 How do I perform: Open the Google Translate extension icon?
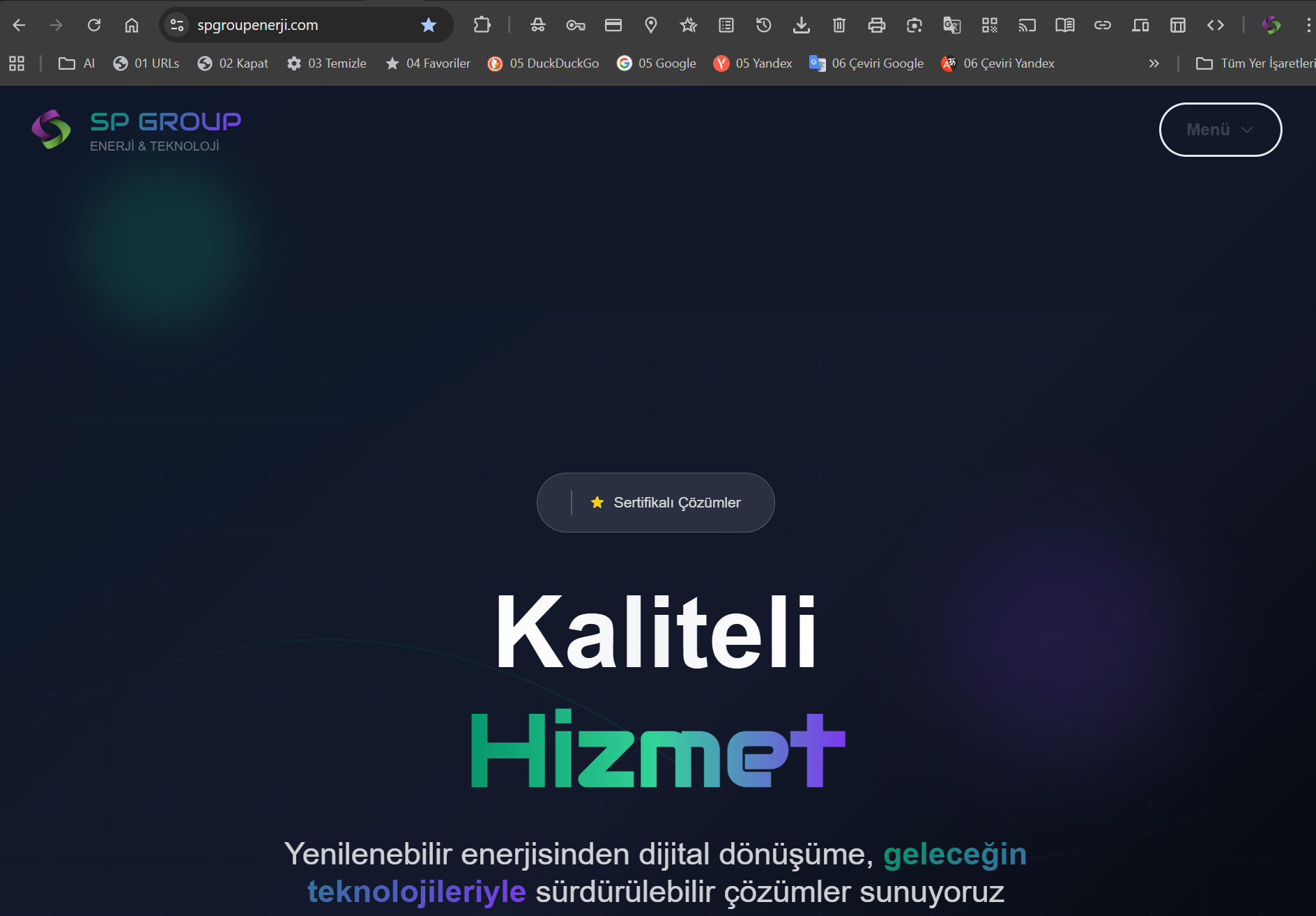coord(951,24)
